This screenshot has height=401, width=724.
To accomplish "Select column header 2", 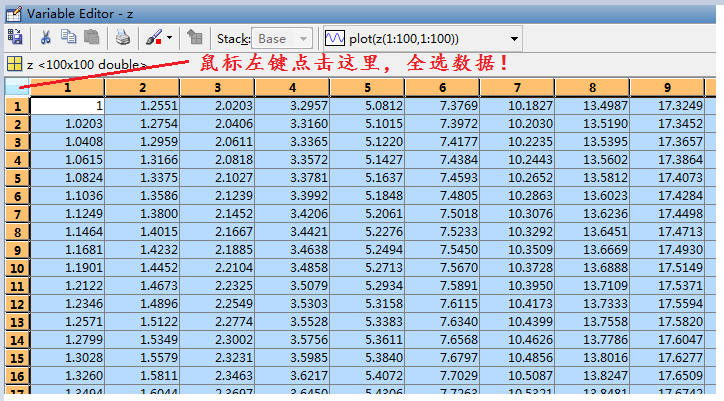I will pyautogui.click(x=142, y=87).
